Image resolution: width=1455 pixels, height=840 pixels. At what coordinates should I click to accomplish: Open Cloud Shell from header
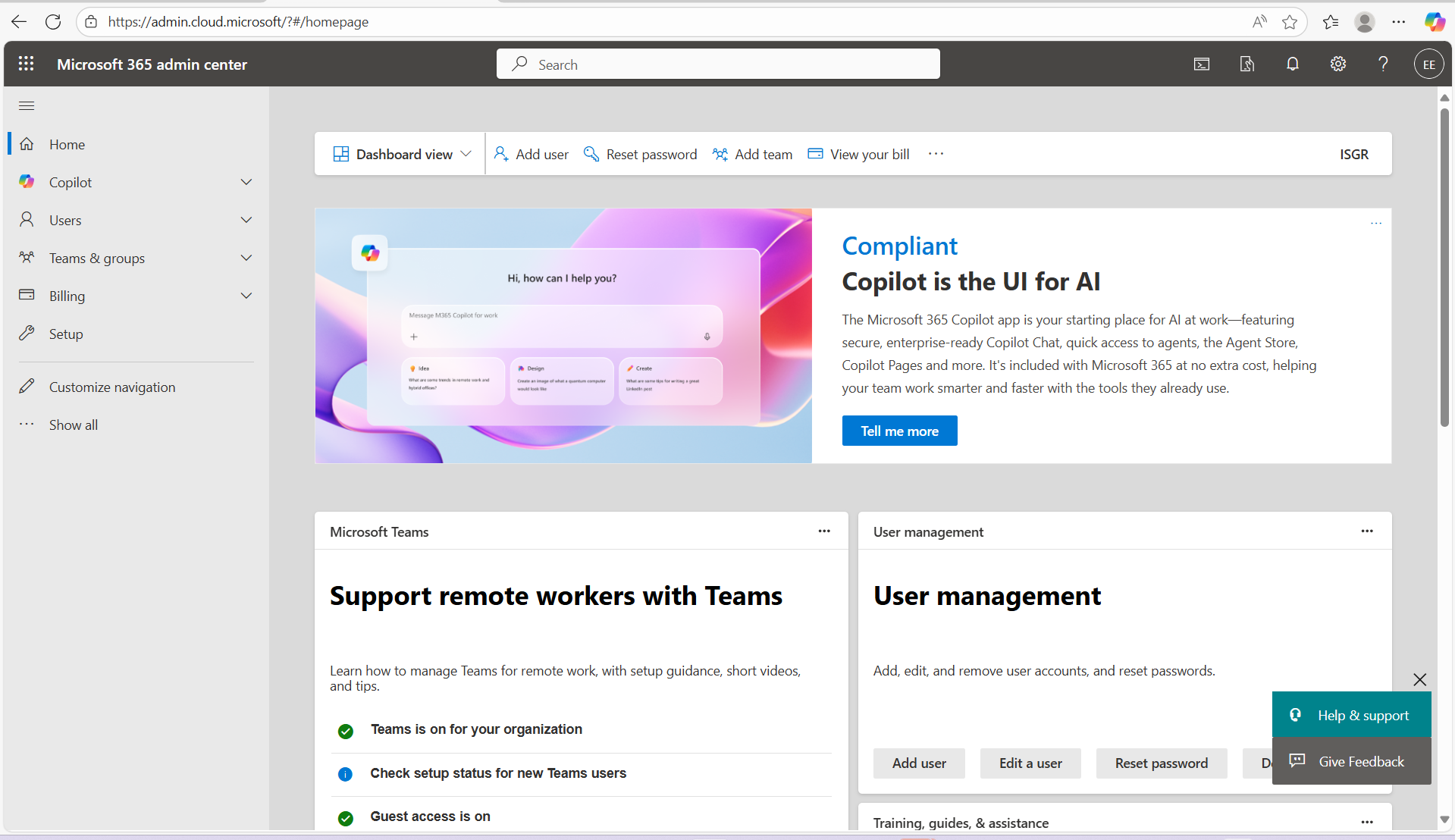click(x=1202, y=64)
